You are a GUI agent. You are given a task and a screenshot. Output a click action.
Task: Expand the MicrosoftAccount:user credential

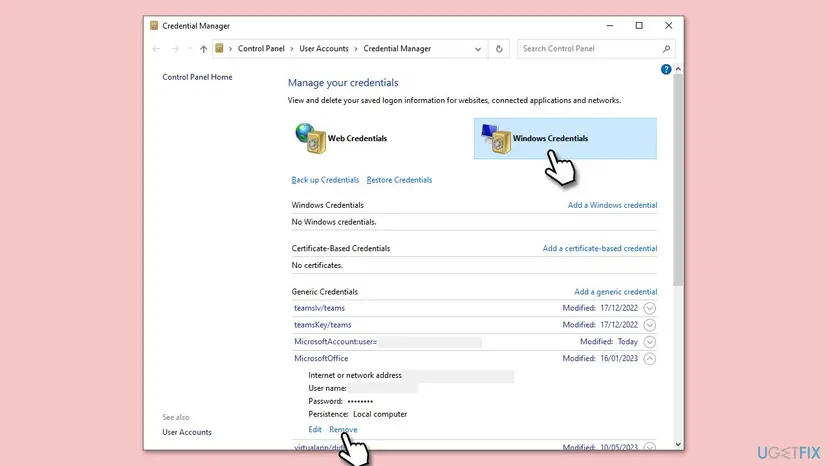650,342
